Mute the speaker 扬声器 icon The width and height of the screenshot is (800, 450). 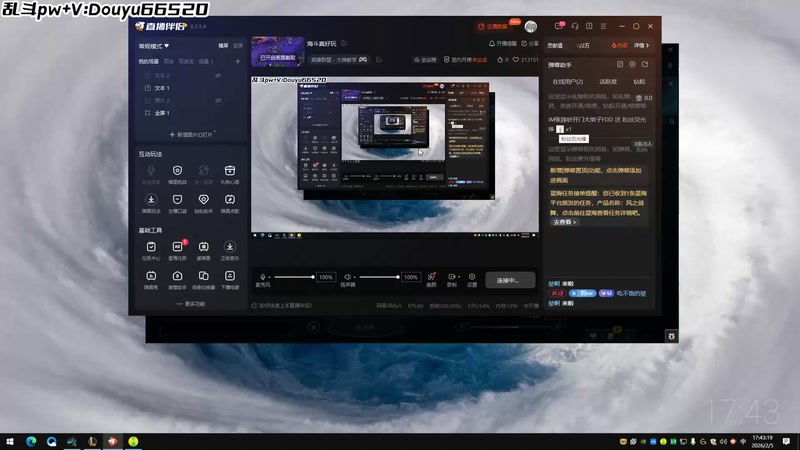[347, 277]
